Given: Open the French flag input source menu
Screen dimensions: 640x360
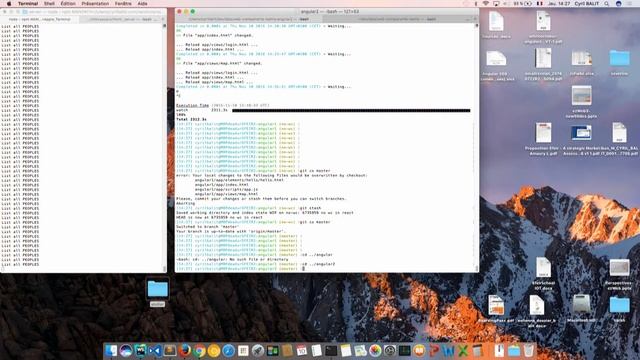Looking at the screenshot, I should [540, 4].
